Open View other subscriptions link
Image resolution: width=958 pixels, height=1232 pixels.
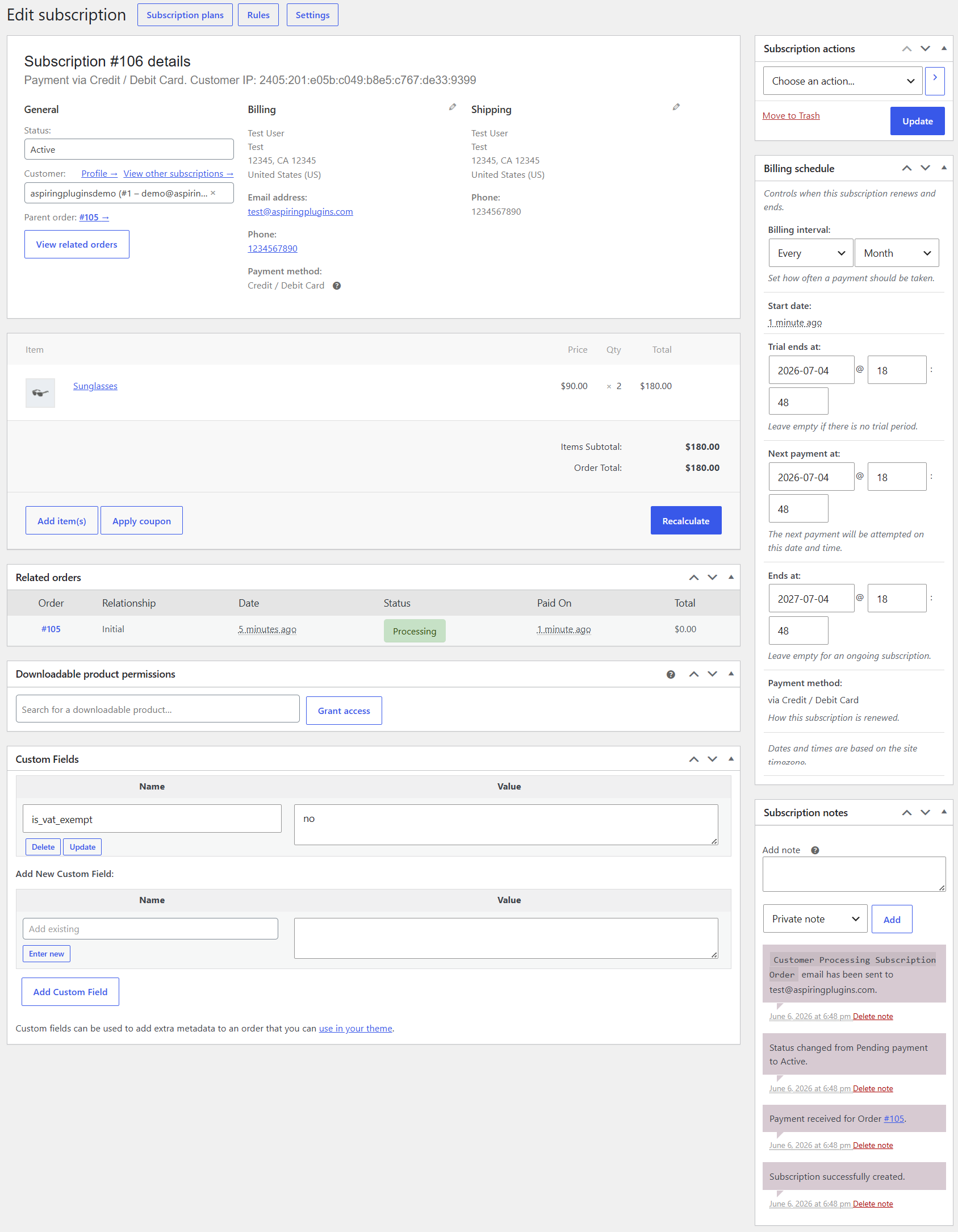coord(178,174)
